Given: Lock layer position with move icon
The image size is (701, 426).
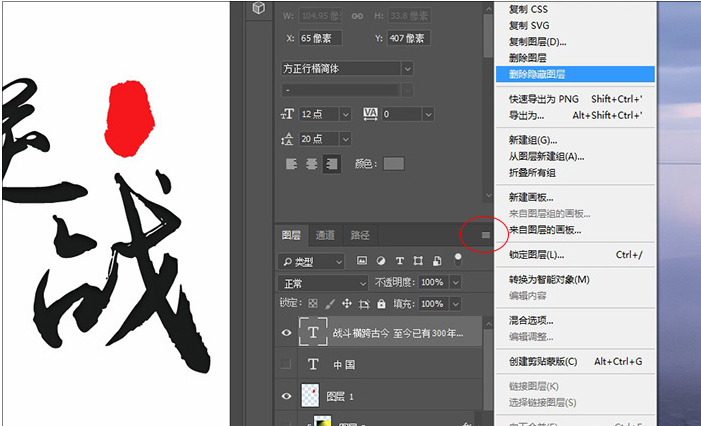Looking at the screenshot, I should 347,304.
